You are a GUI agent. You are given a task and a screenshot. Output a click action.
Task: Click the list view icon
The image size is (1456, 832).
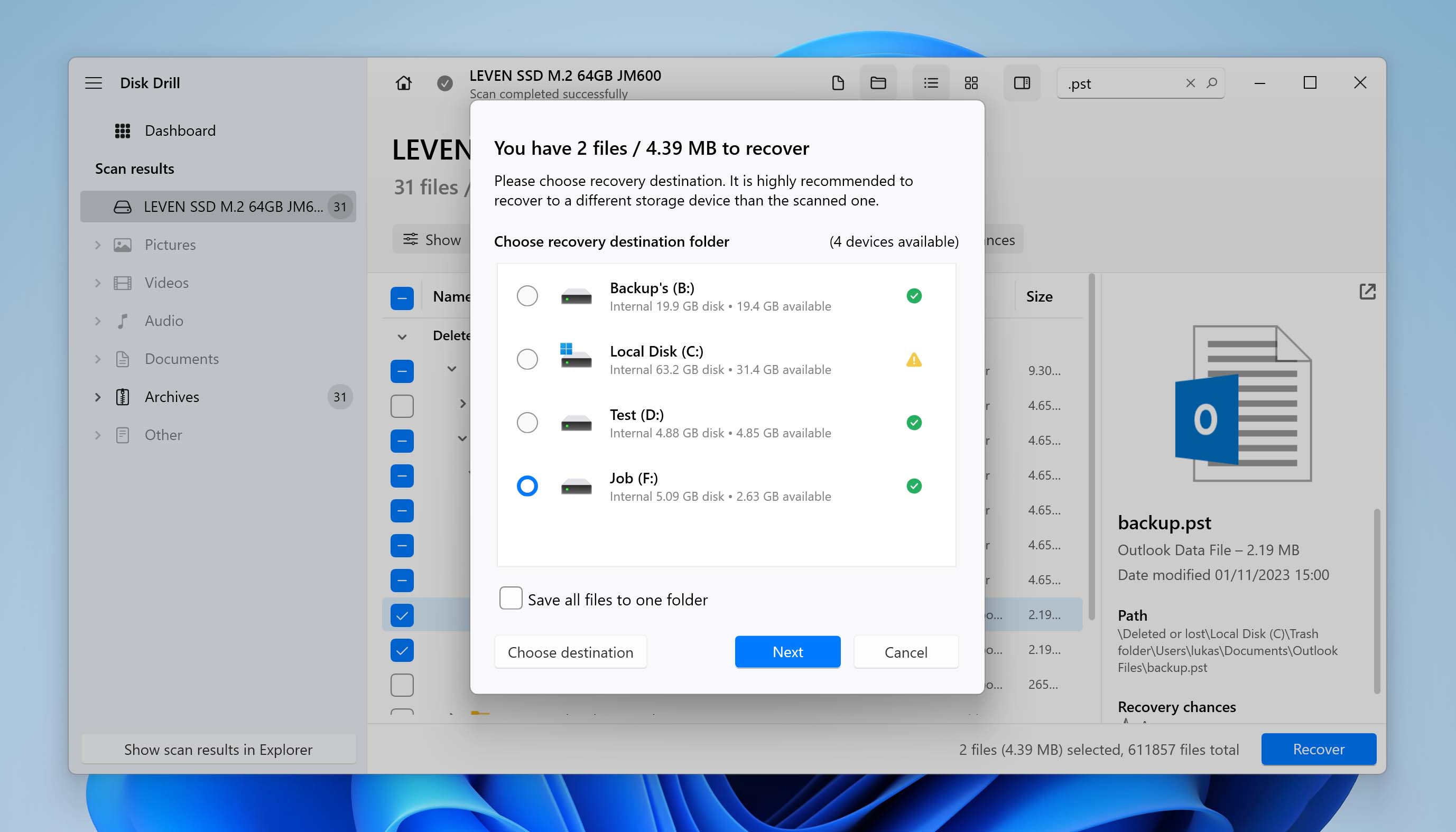click(x=930, y=82)
